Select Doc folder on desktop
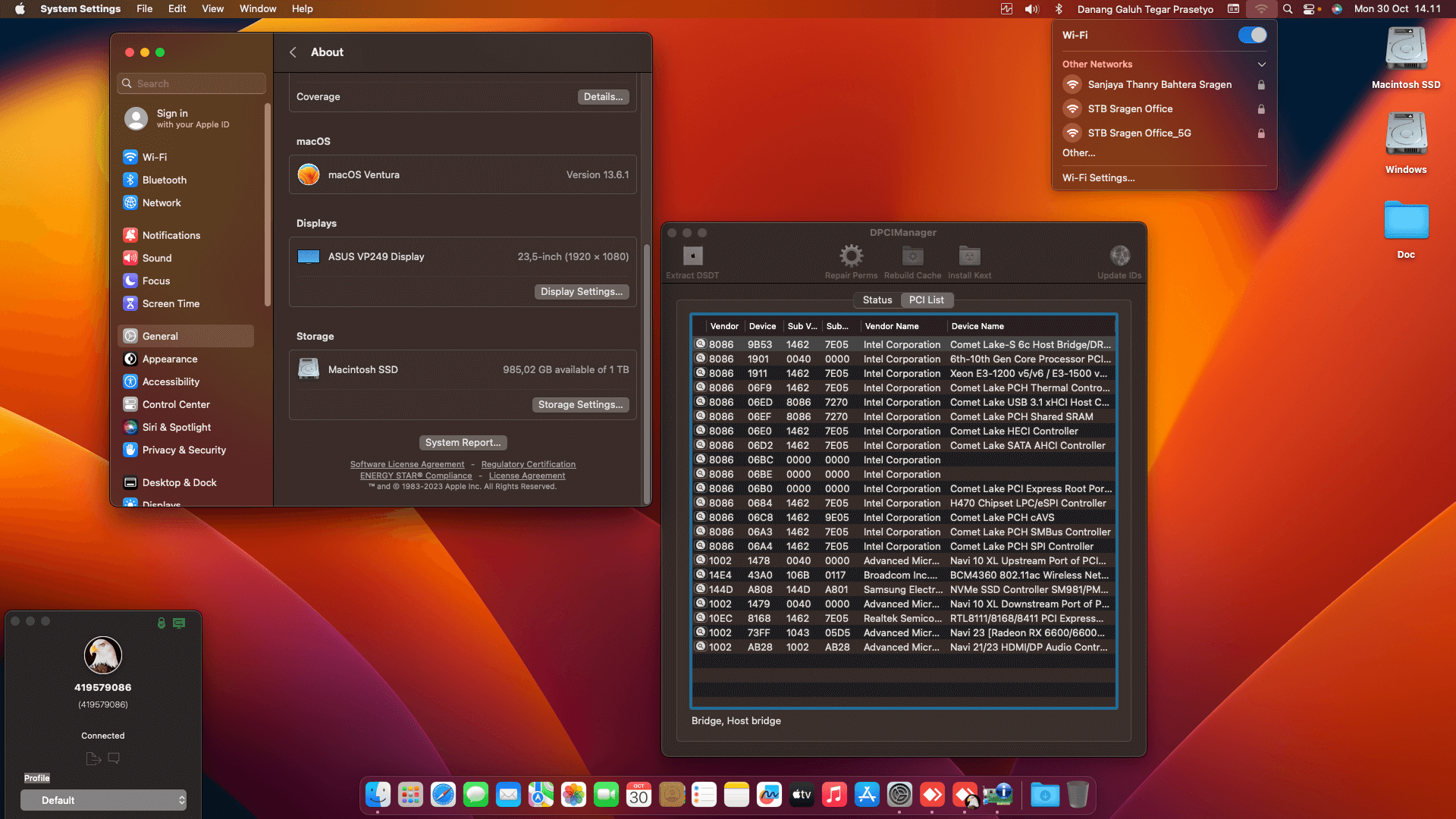 pos(1406,221)
